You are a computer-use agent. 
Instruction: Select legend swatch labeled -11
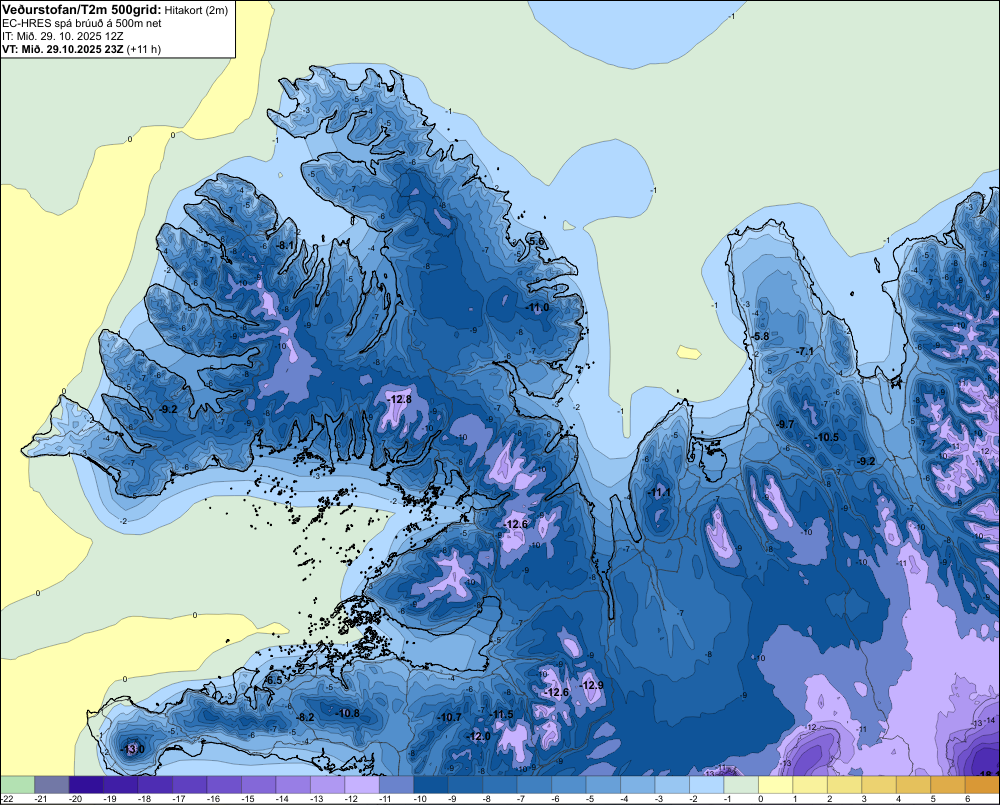click(x=396, y=784)
